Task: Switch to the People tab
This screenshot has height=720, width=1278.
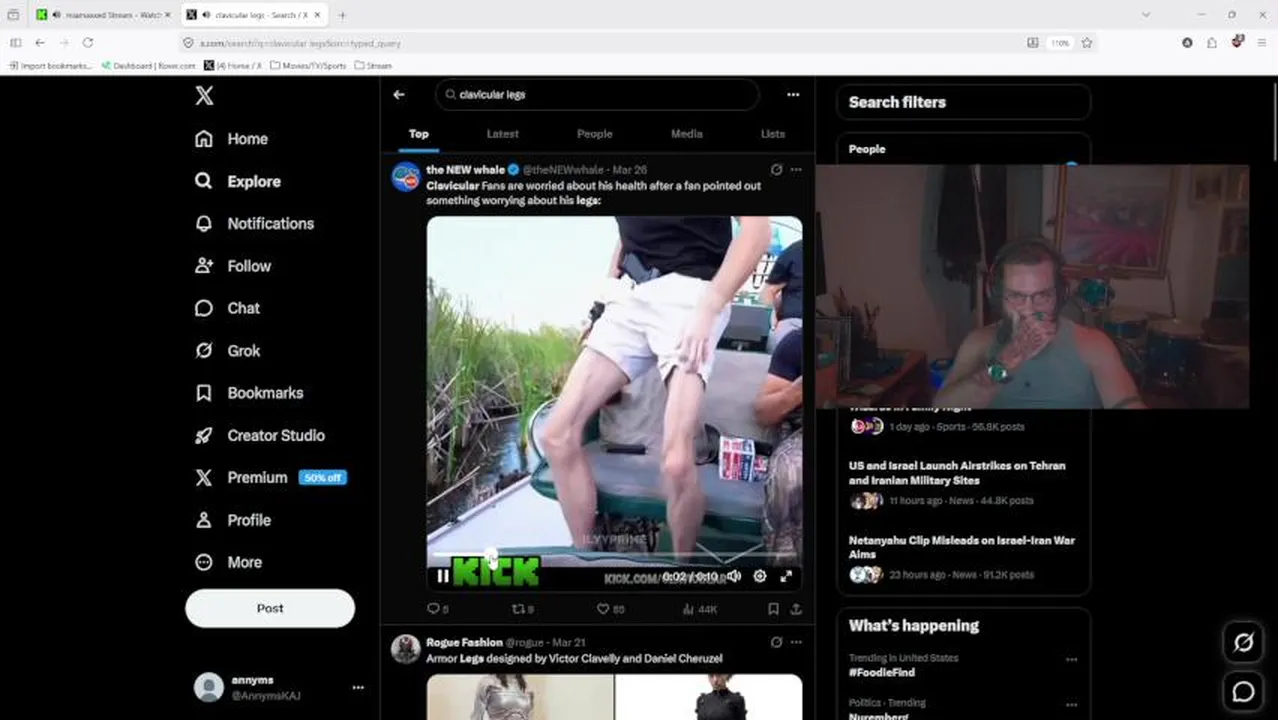Action: (595, 134)
